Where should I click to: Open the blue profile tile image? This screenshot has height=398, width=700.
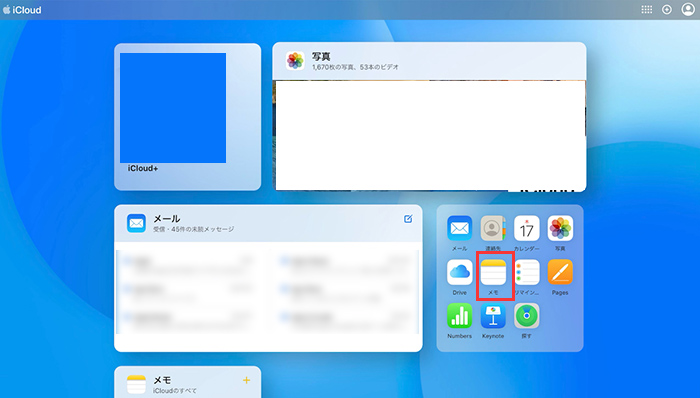pos(173,108)
